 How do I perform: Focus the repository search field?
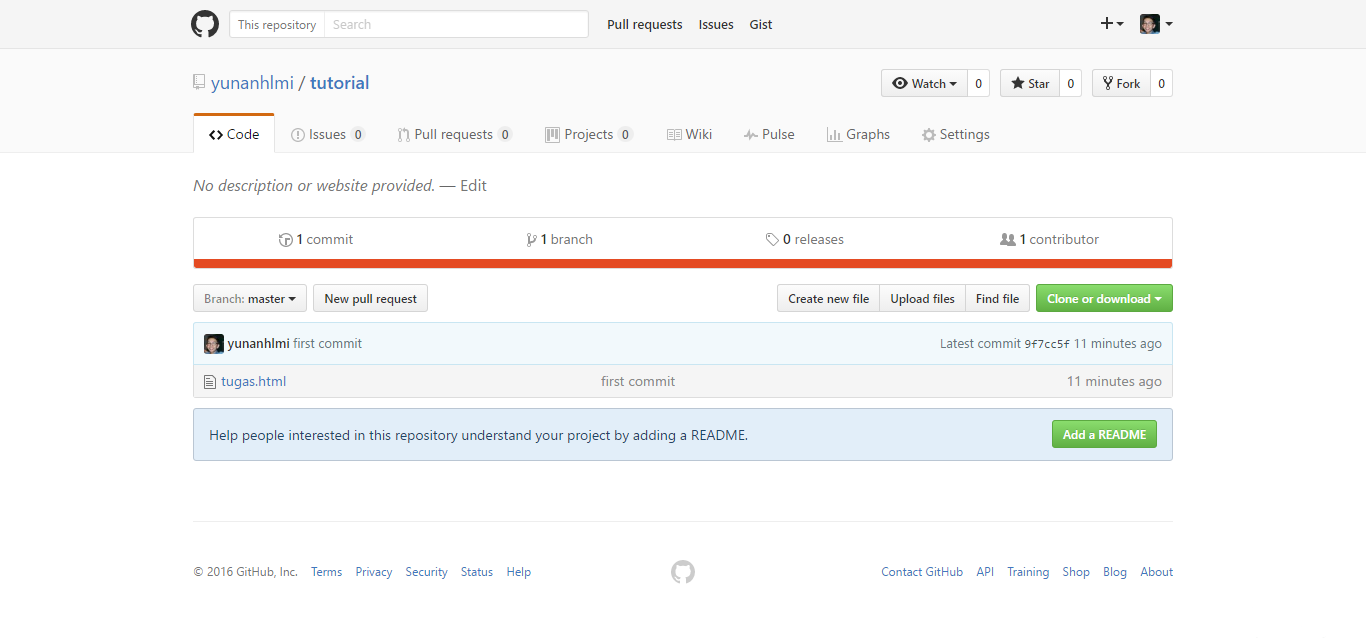456,24
